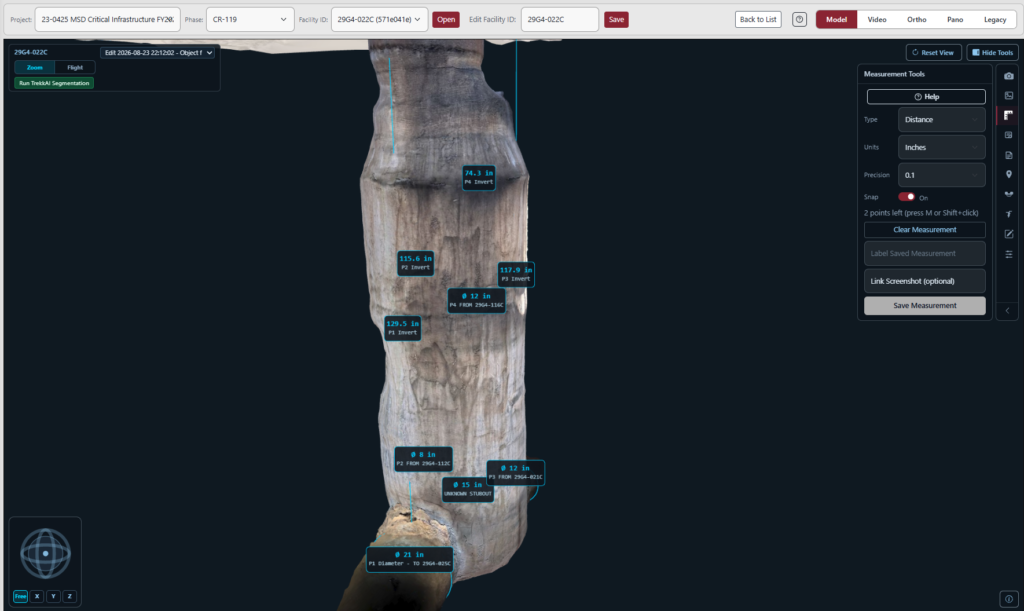
Task: Click the 29G4-022C facility title text
Action: click(31, 52)
